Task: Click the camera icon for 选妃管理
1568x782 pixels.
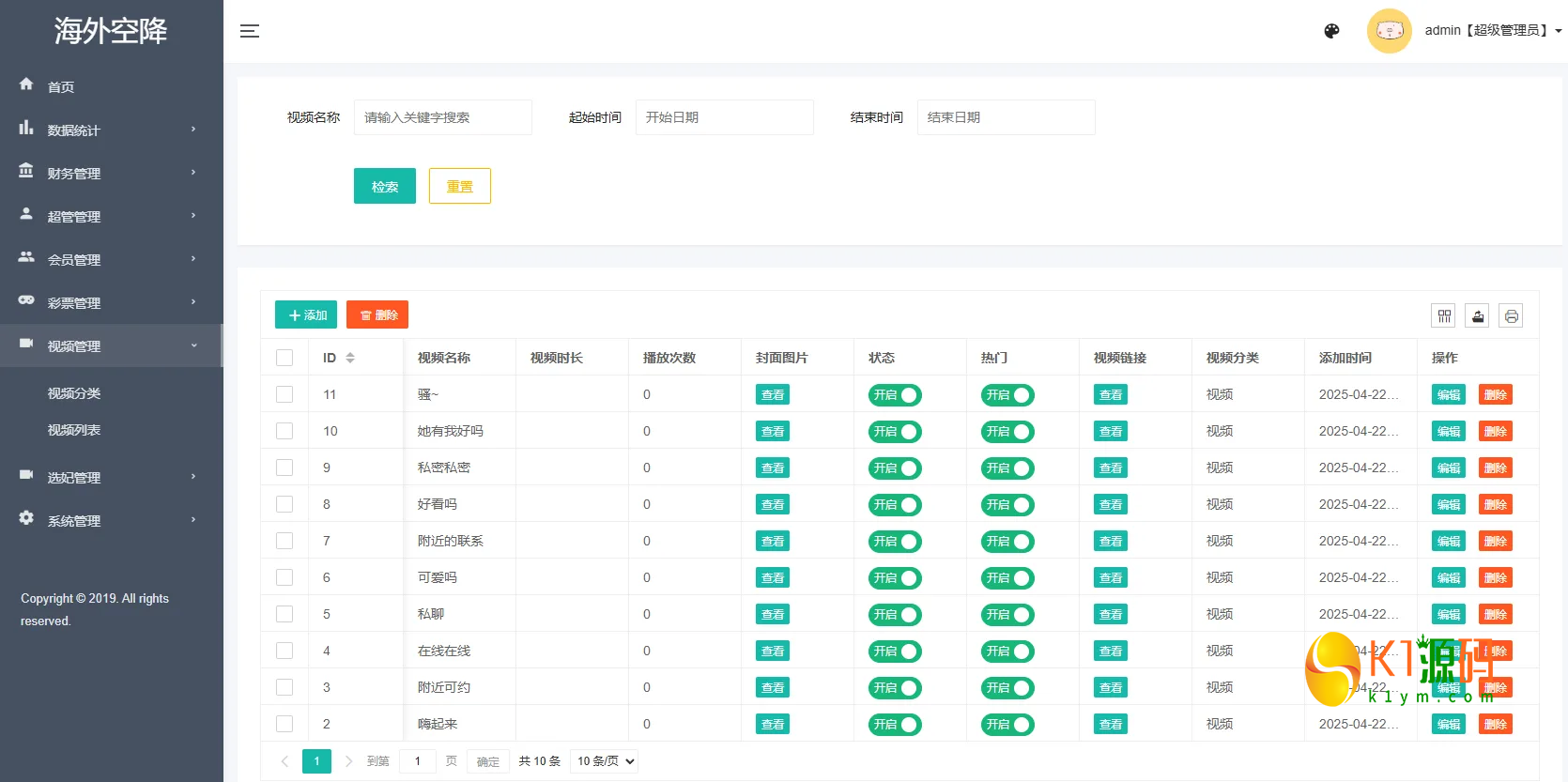Action: (26, 475)
